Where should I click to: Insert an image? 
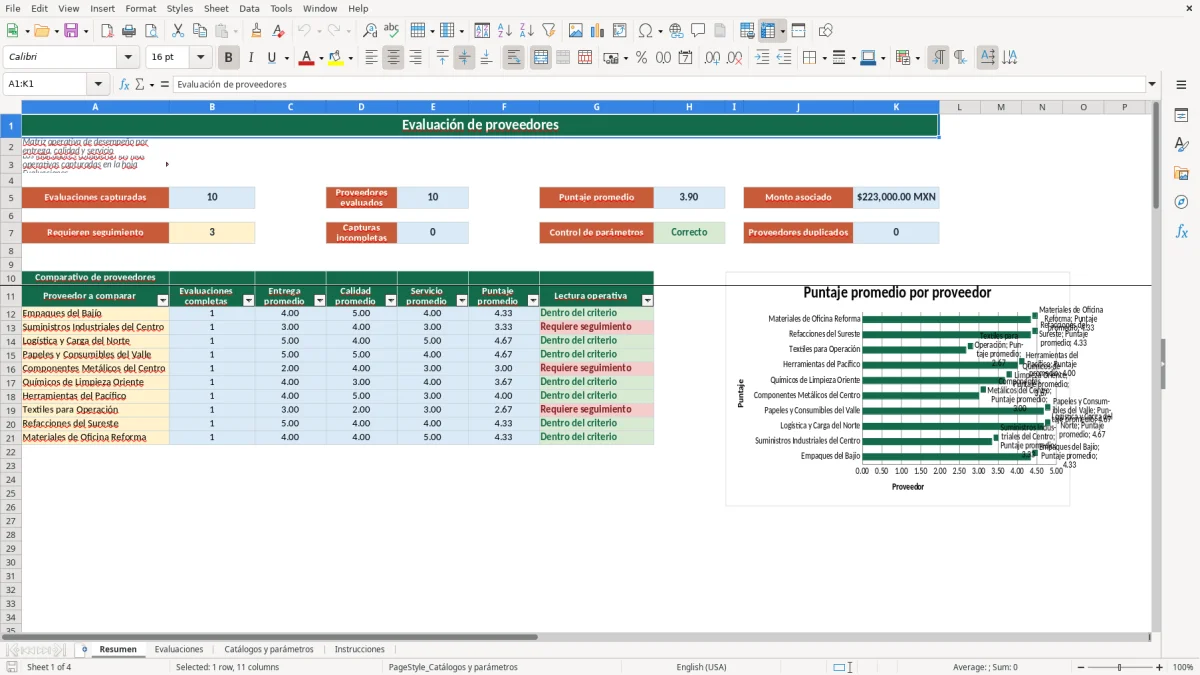pos(576,31)
